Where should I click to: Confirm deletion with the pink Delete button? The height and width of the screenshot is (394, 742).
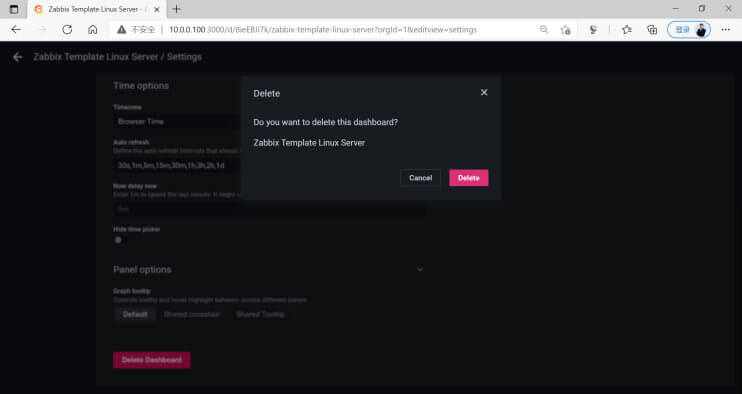click(468, 178)
